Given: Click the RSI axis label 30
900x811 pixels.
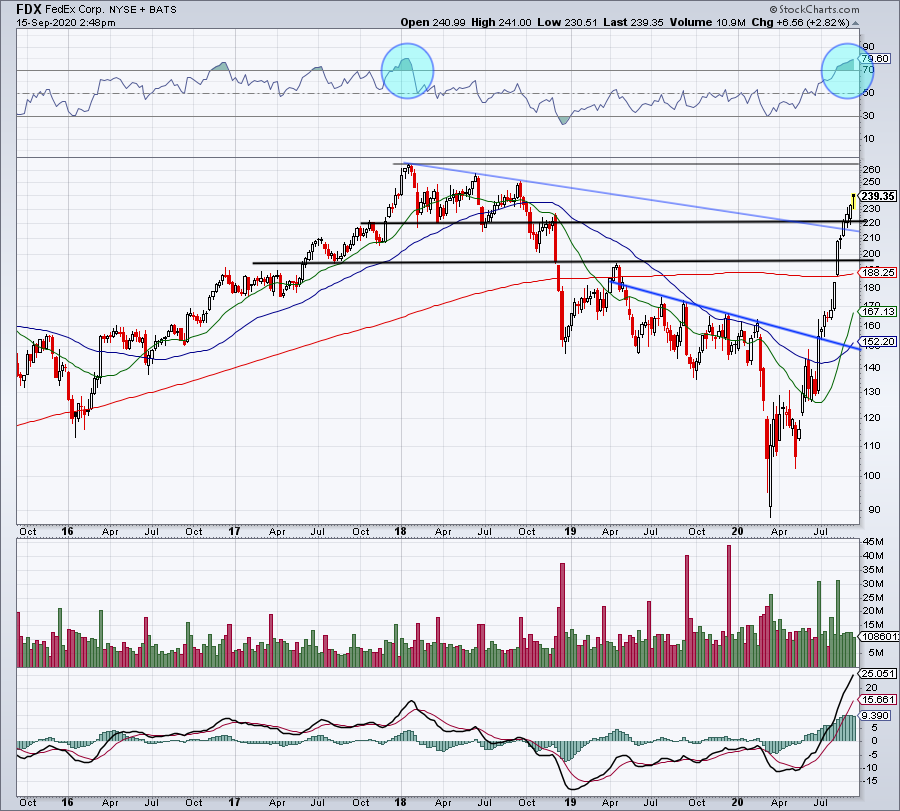Looking at the screenshot, I should point(868,116).
